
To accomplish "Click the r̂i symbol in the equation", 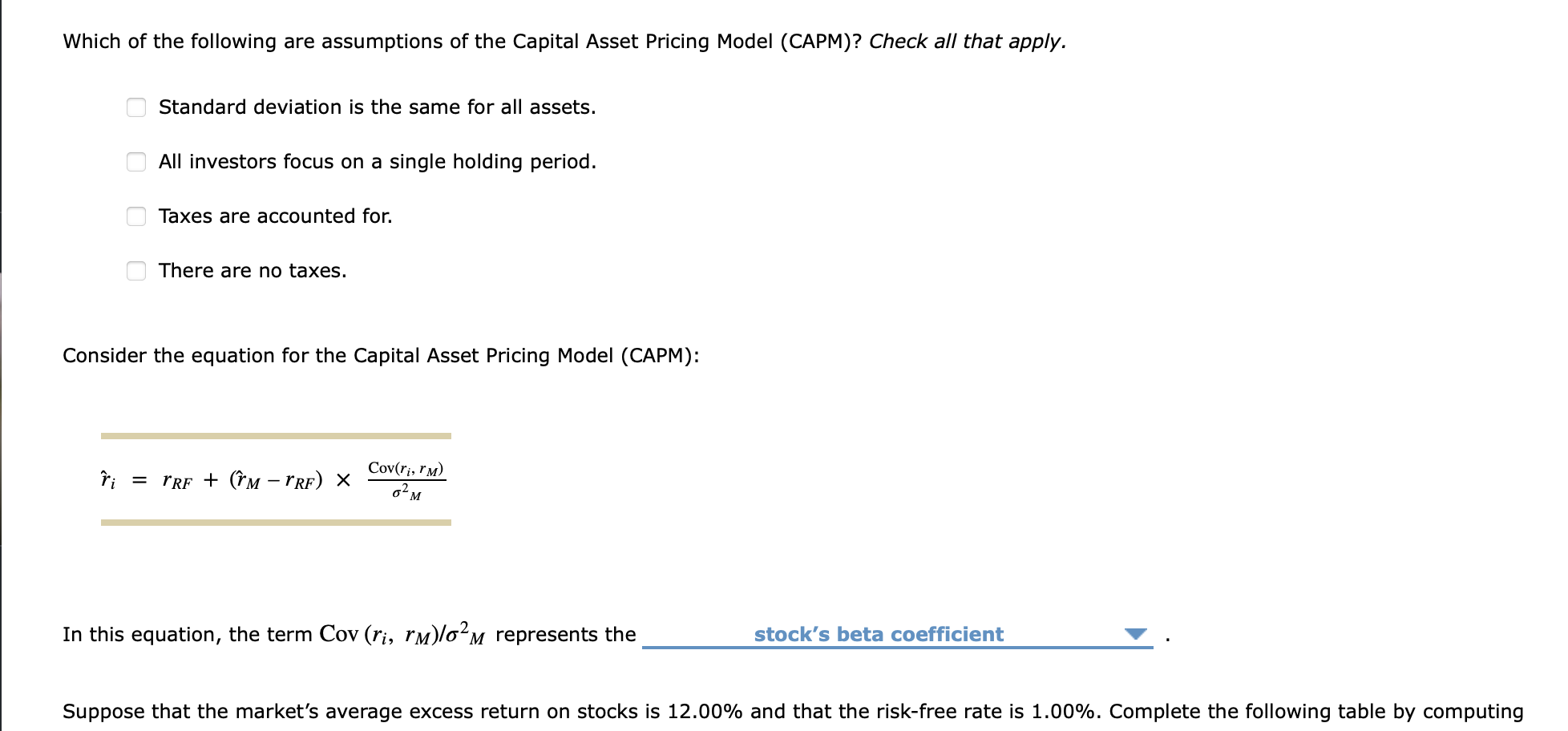I will tap(107, 479).
